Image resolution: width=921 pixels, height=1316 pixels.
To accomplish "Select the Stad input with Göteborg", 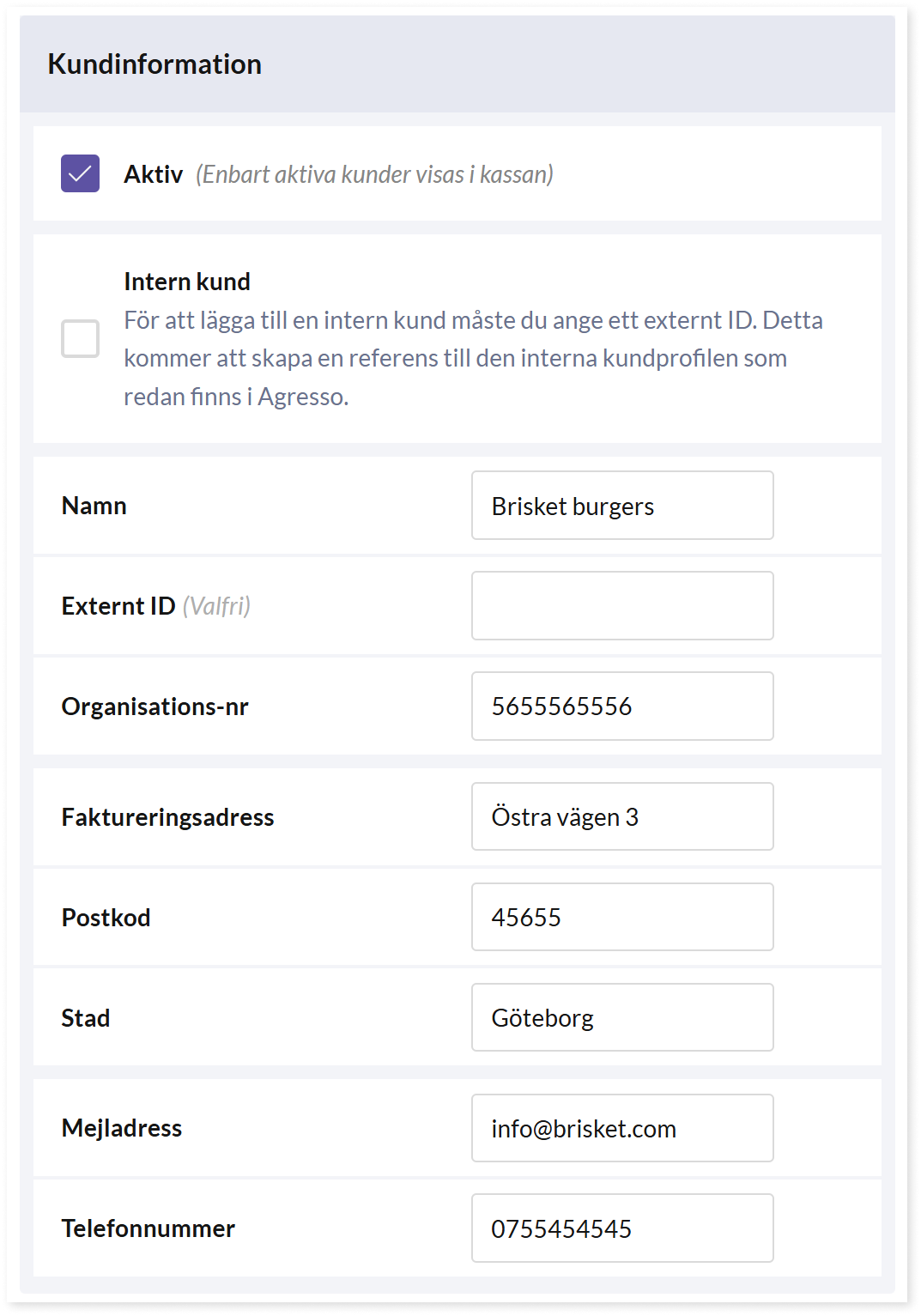I will 622,1017.
